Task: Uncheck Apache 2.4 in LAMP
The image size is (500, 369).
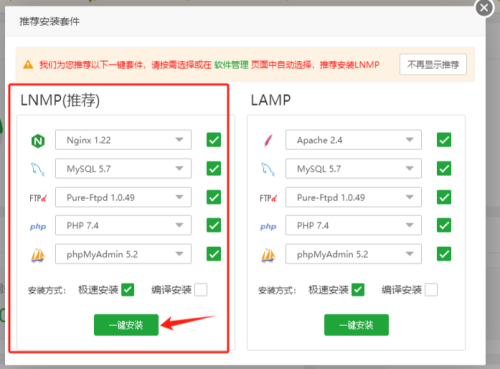Action: 444,140
